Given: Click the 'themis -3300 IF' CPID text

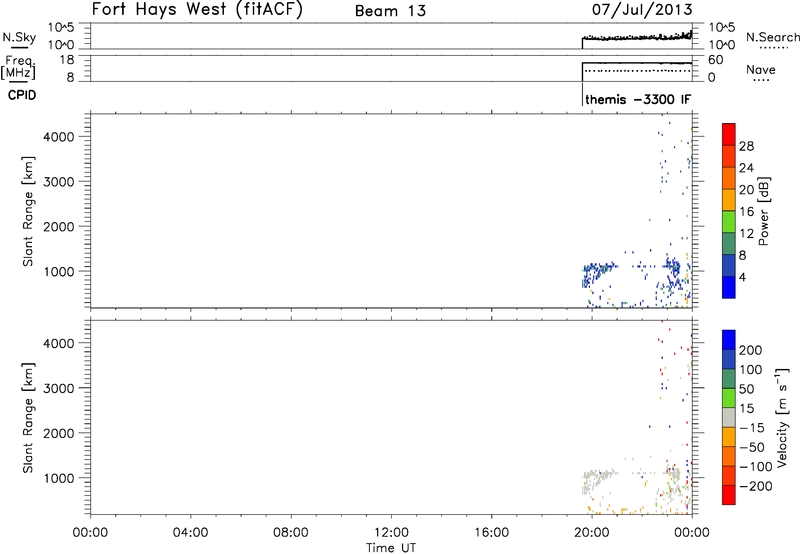Looking at the screenshot, I should click(x=638, y=99).
